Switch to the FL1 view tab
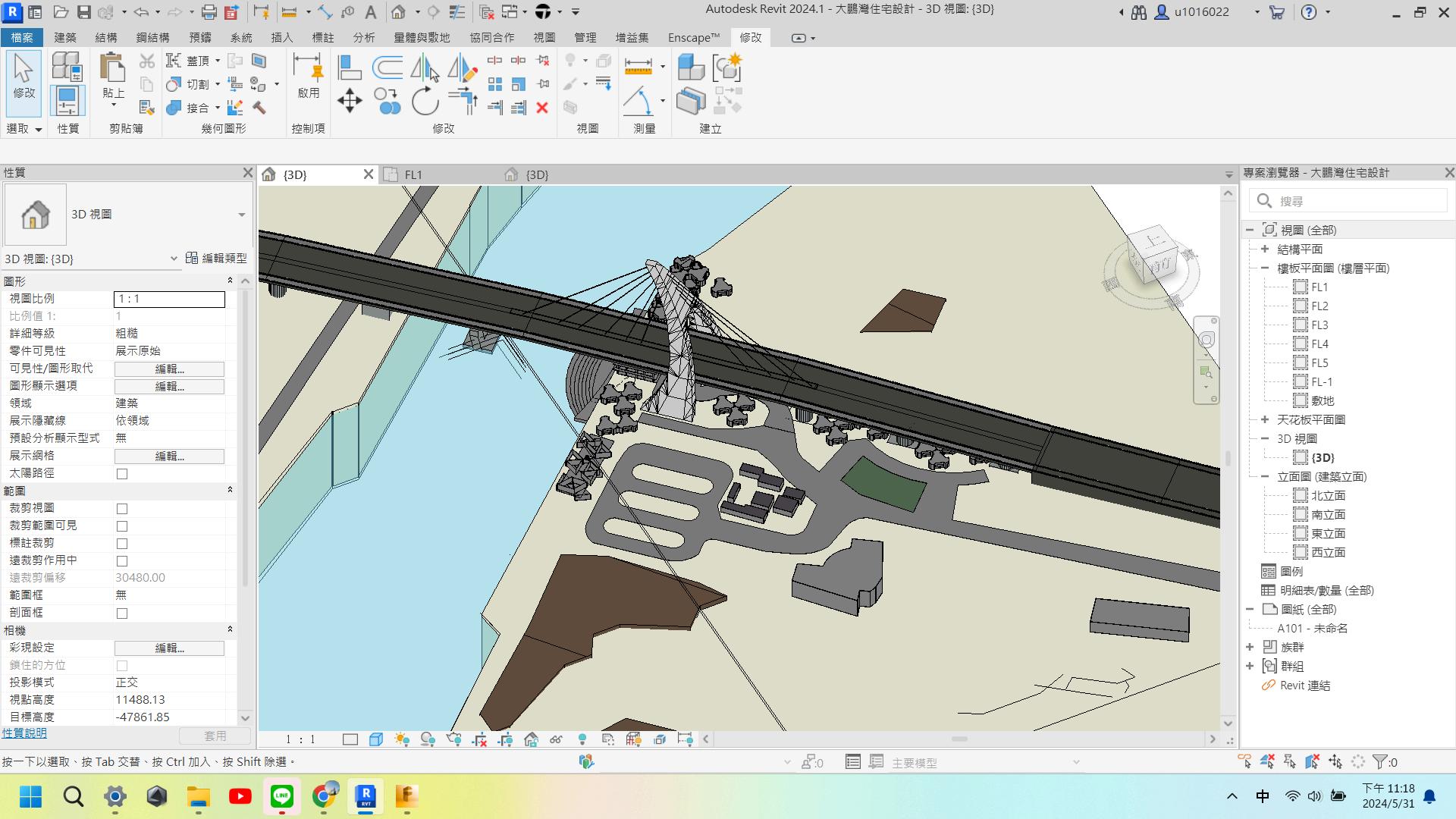Viewport: 1456px width, 819px height. coord(413,174)
